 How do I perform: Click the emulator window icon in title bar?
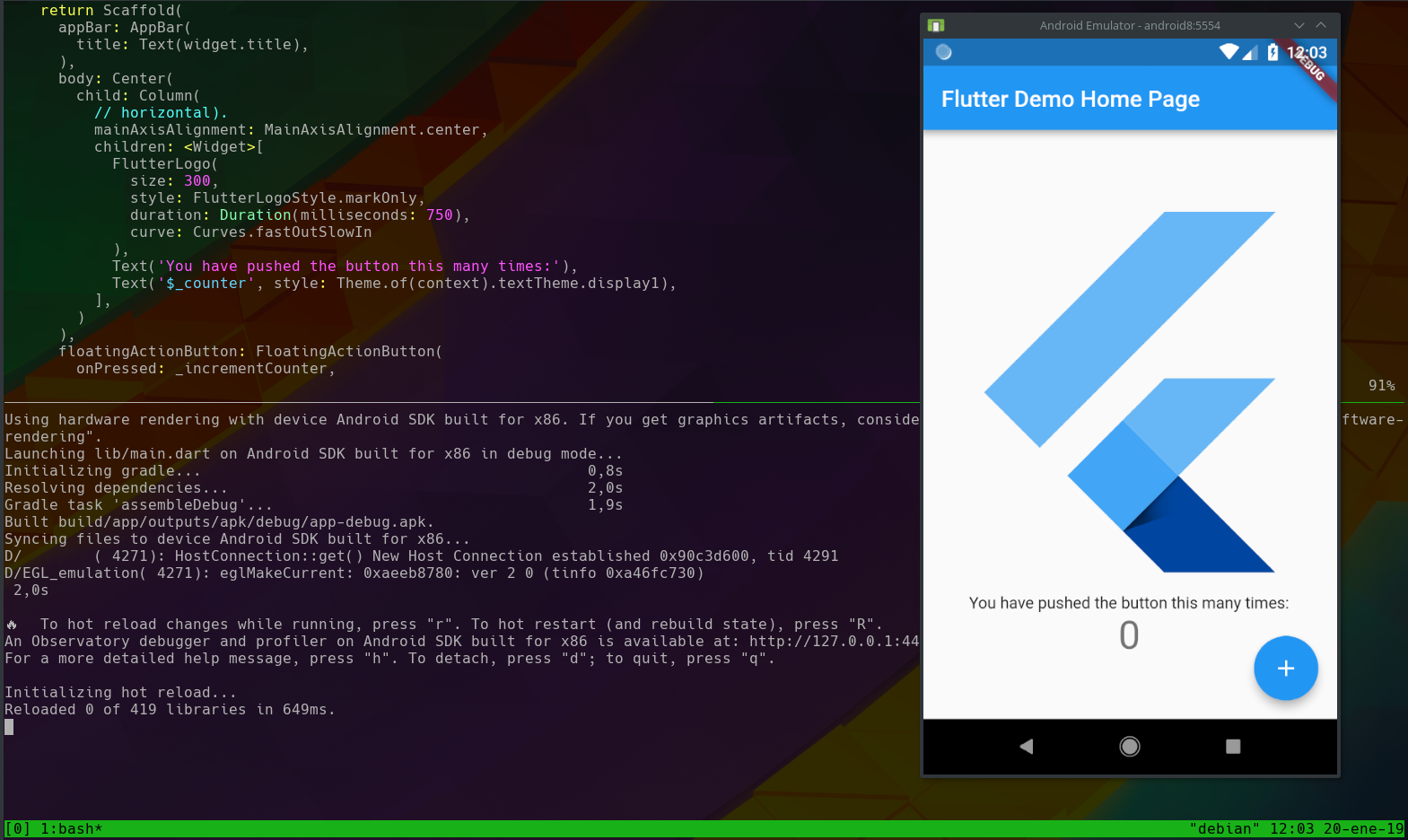coord(936,25)
